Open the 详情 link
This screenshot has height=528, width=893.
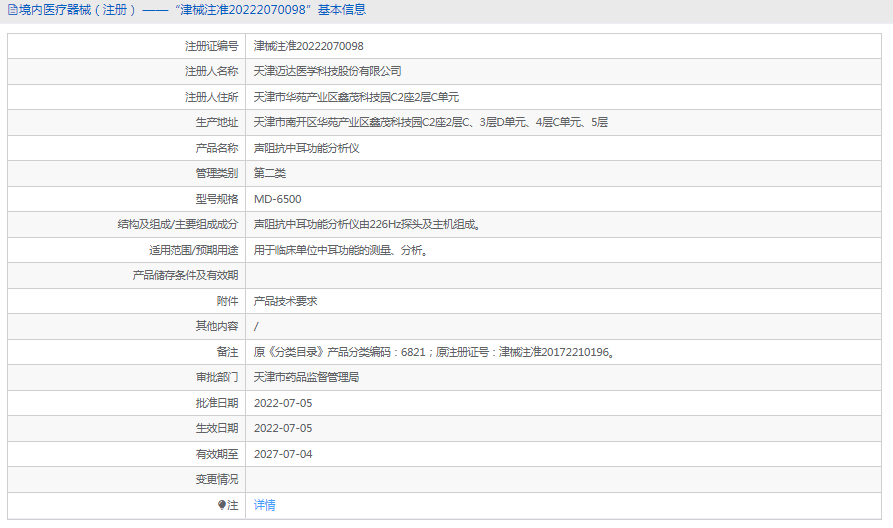tap(264, 505)
